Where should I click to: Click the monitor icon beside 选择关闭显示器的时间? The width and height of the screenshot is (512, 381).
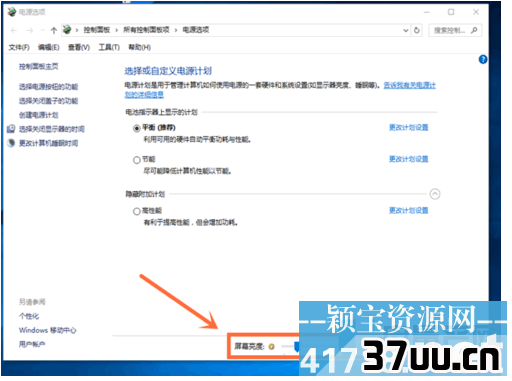point(11,129)
